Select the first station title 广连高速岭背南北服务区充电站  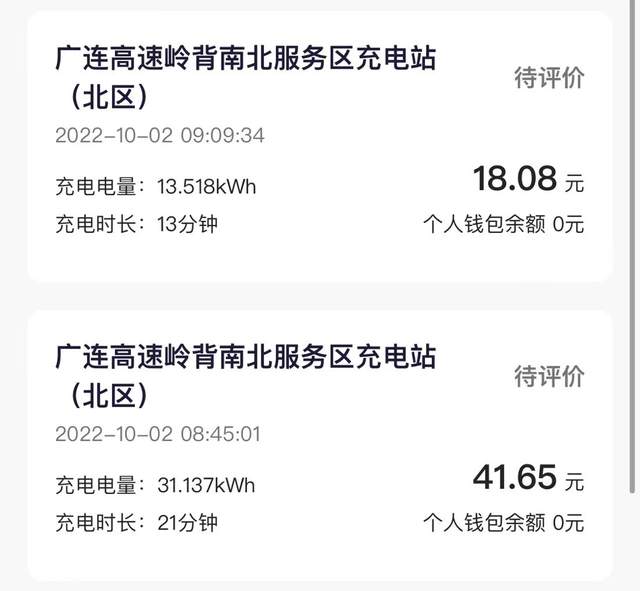tap(246, 58)
